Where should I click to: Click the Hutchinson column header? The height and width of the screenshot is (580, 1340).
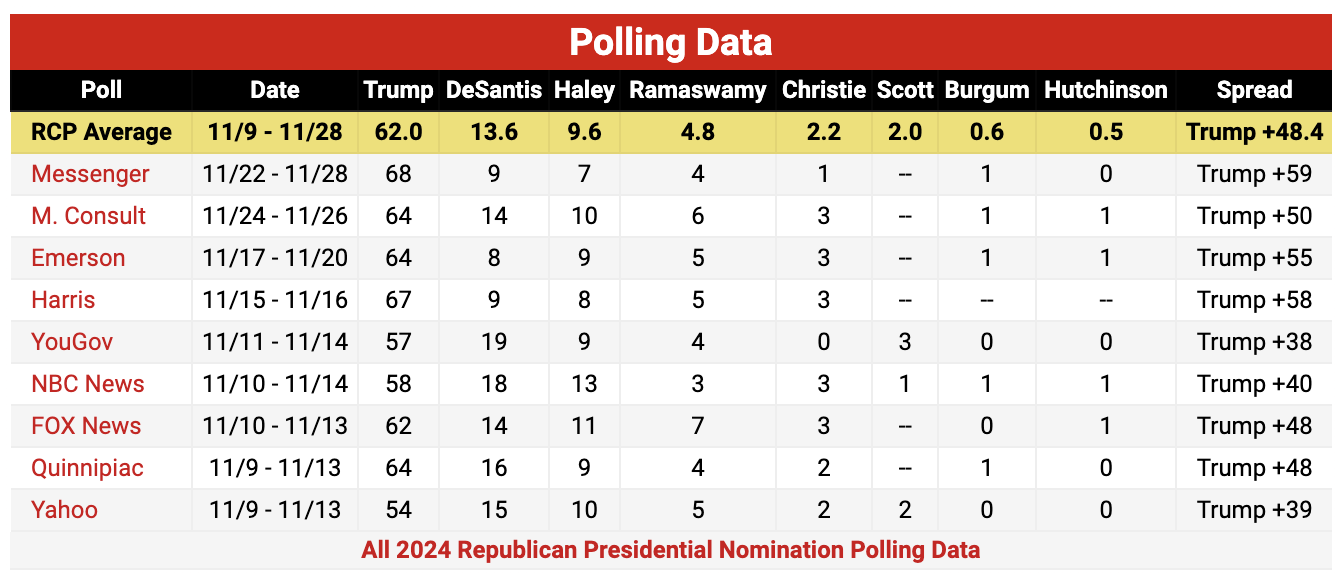[1105, 90]
